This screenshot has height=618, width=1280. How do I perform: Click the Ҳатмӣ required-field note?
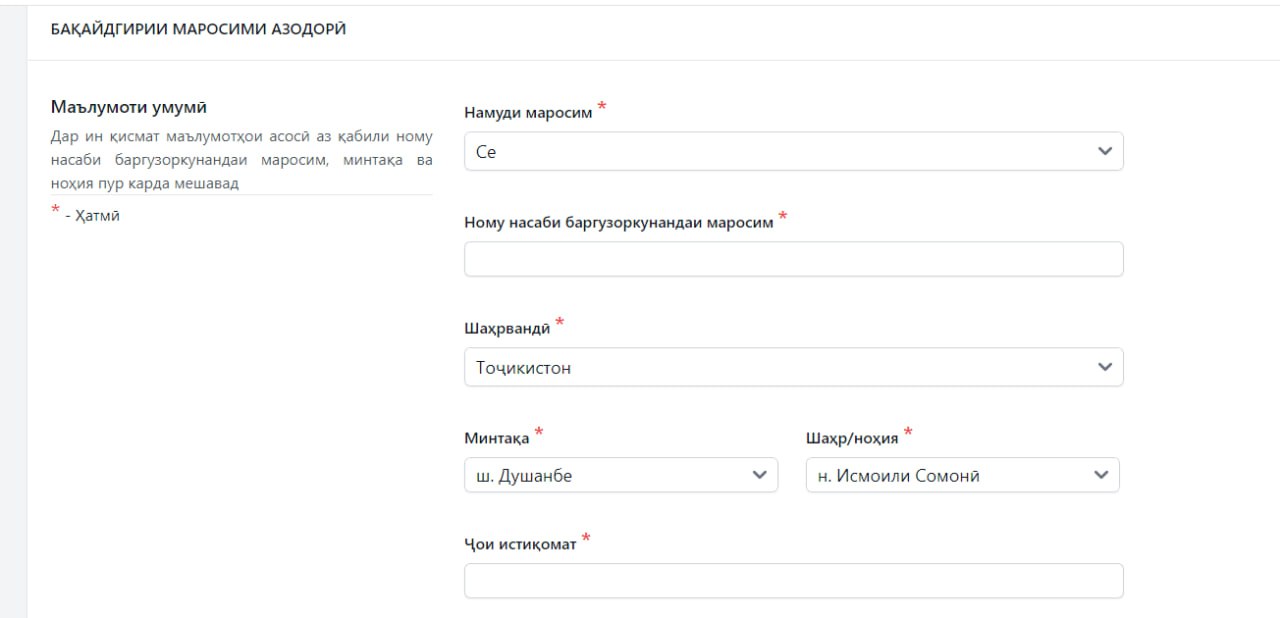92,215
